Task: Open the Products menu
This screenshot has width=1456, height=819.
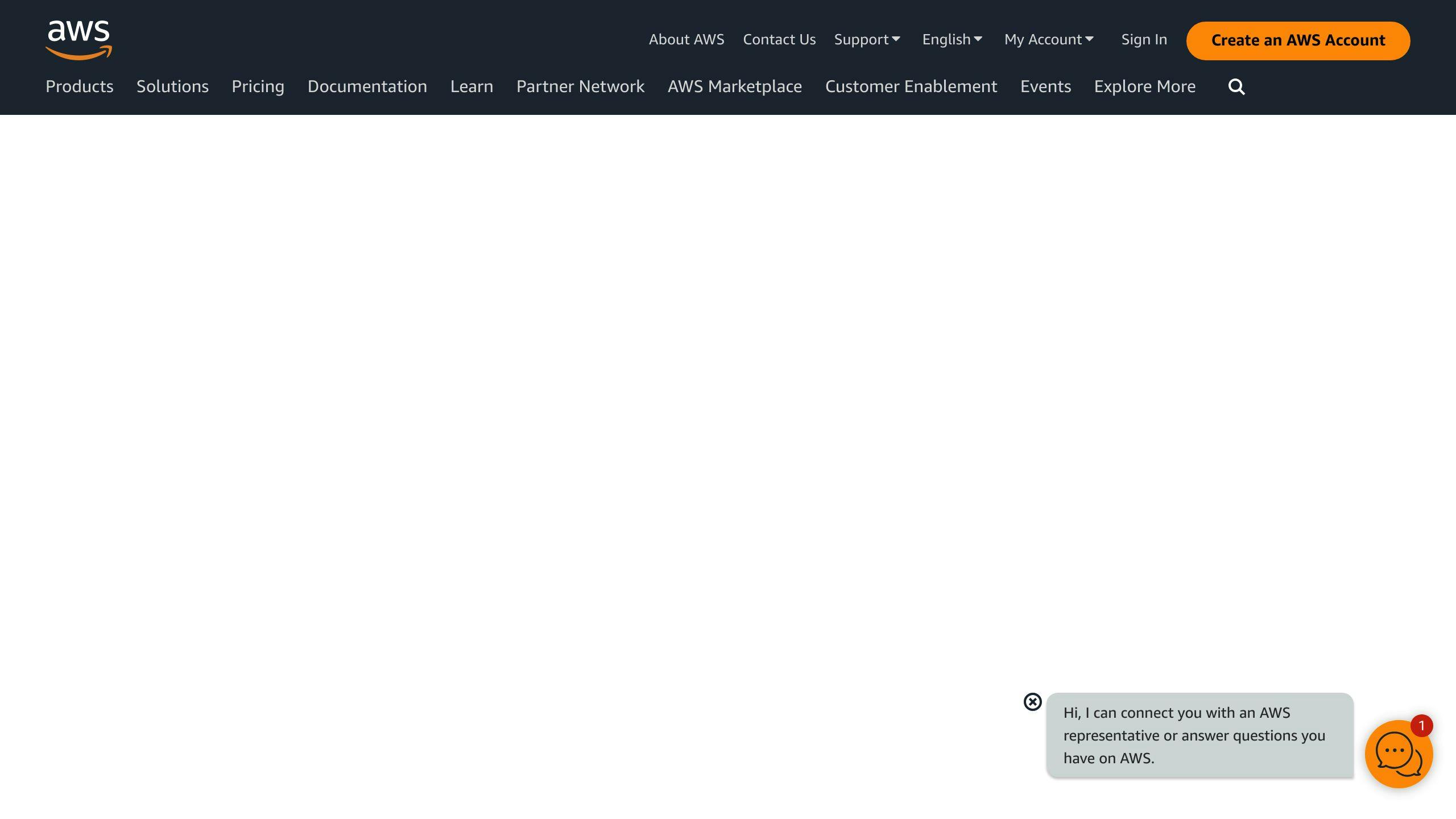Action: pyautogui.click(x=80, y=86)
